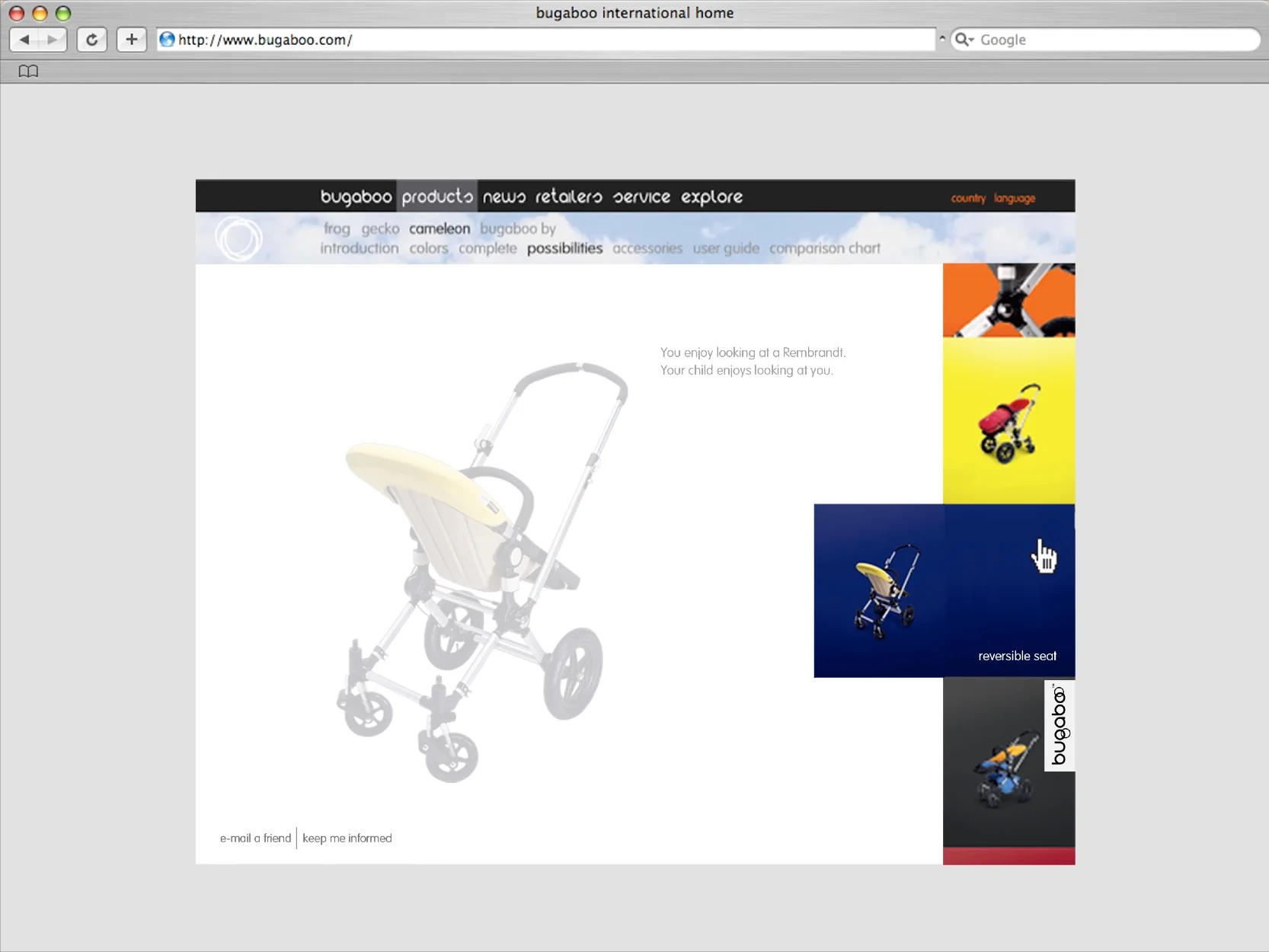Choose the country selector link

pos(968,198)
